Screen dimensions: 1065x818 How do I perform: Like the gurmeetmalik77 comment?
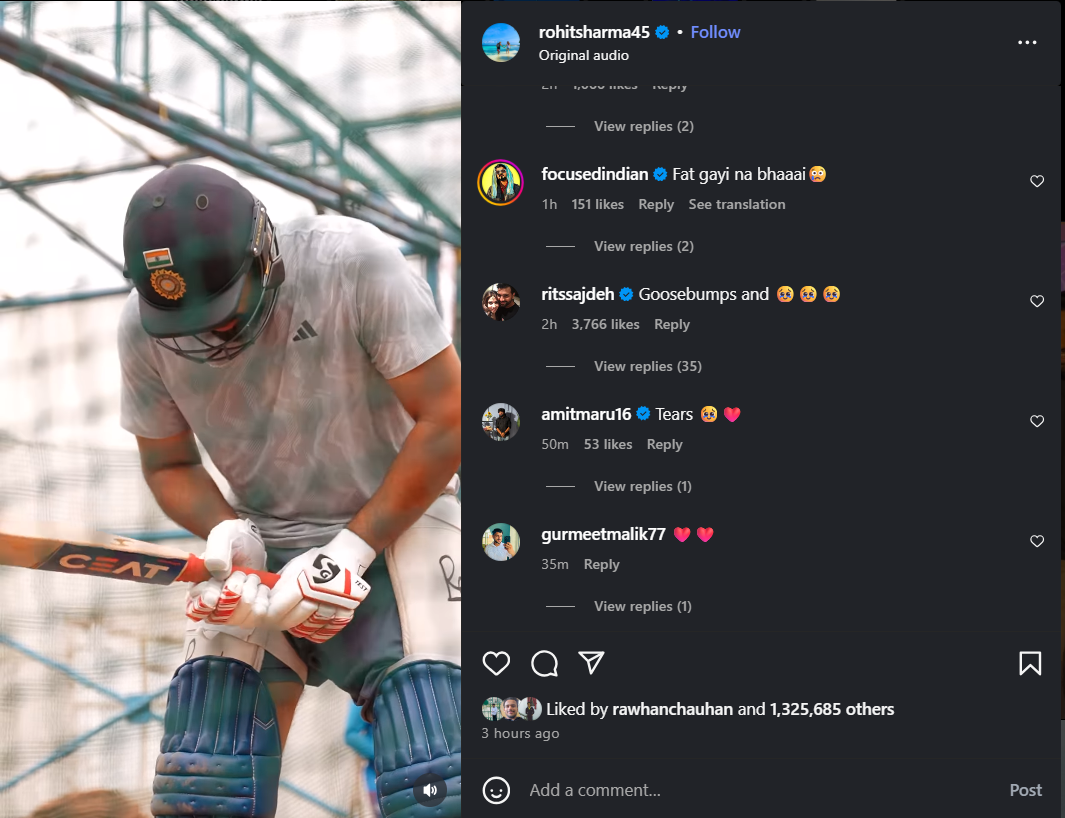[1037, 541]
